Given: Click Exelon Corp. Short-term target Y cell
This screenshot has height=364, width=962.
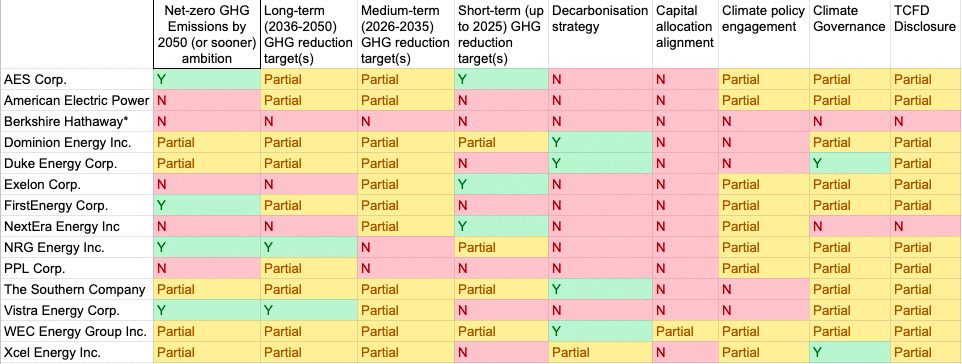Looking at the screenshot, I should coord(501,184).
